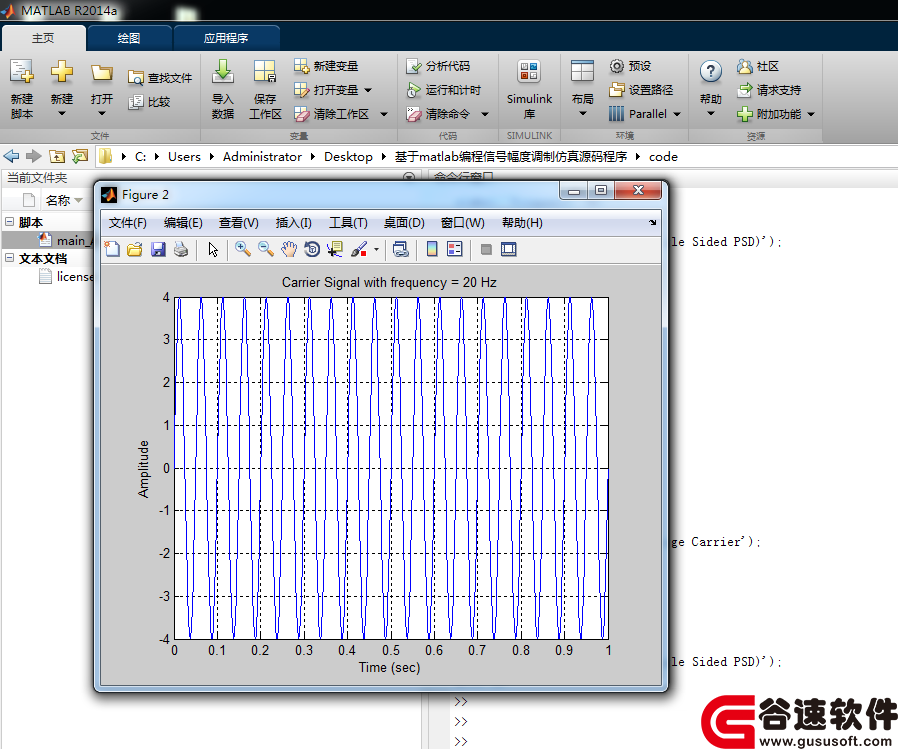Open 桌面(D) menu in Figure 2

[404, 222]
